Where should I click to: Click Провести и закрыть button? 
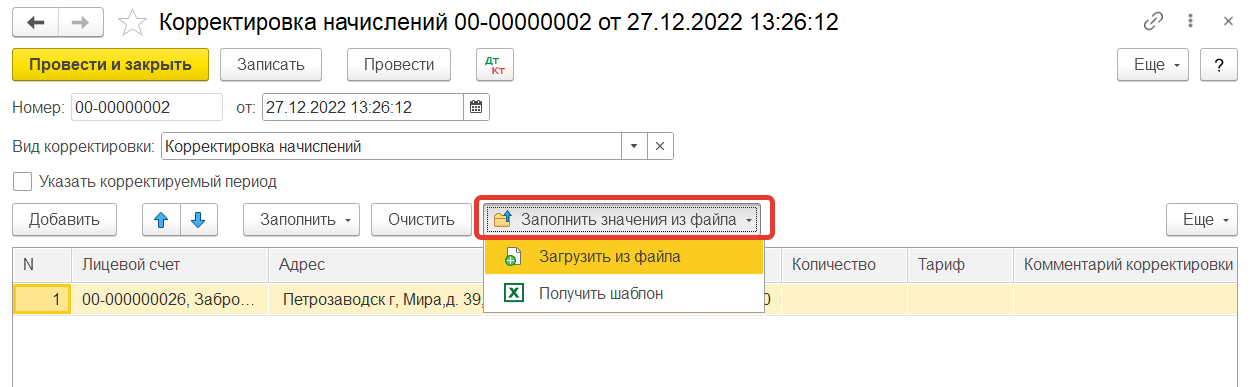coord(110,64)
